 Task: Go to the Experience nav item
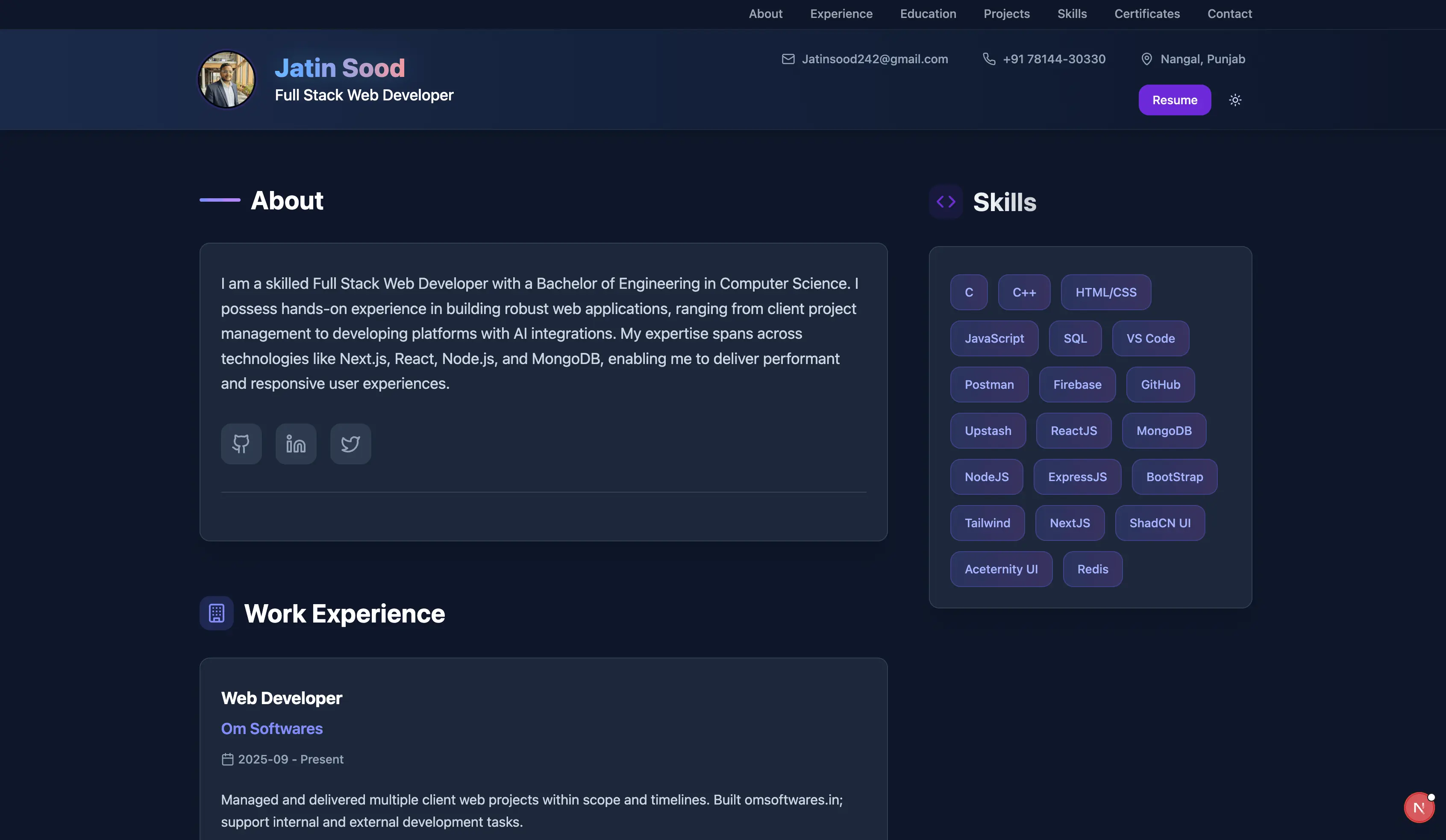click(x=841, y=14)
